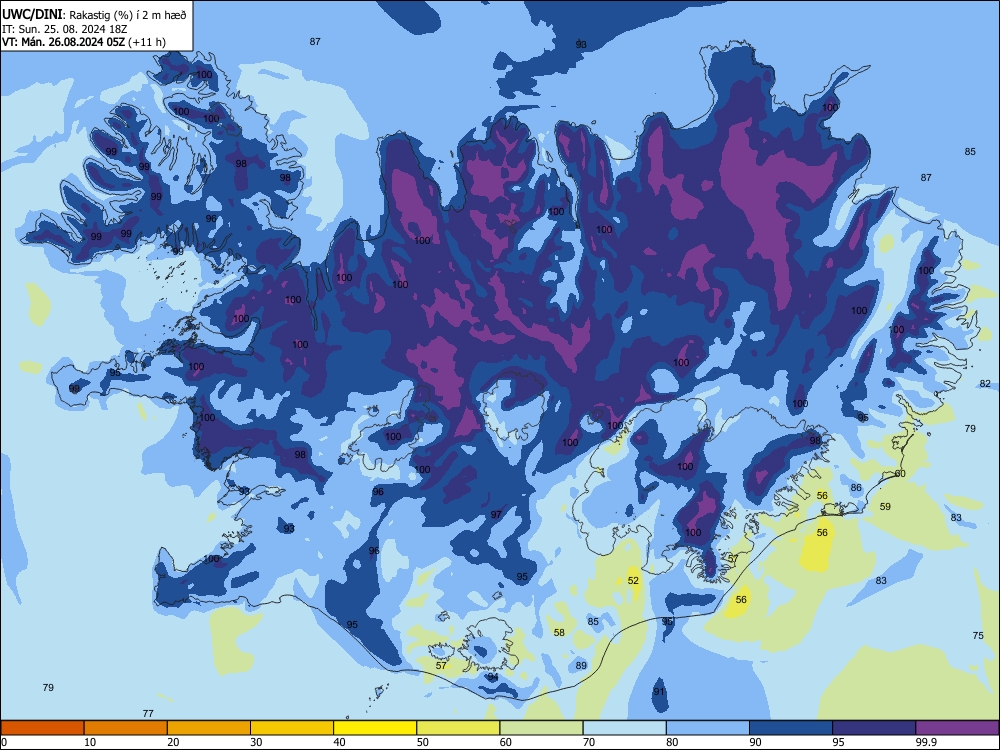Click the legend scale label '70'
1000x750 pixels.
tap(589, 742)
